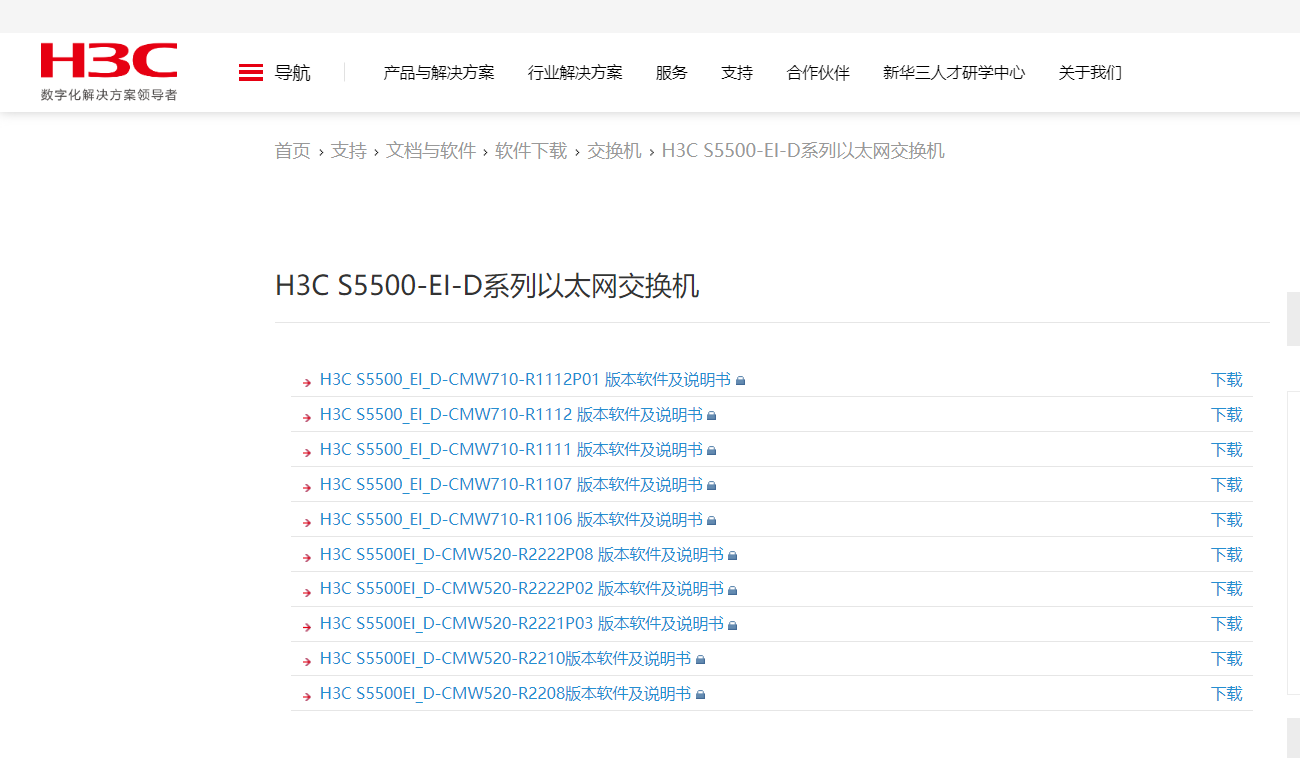
Task: Click lock icon beside R1112P01 software entry
Action: (x=741, y=381)
